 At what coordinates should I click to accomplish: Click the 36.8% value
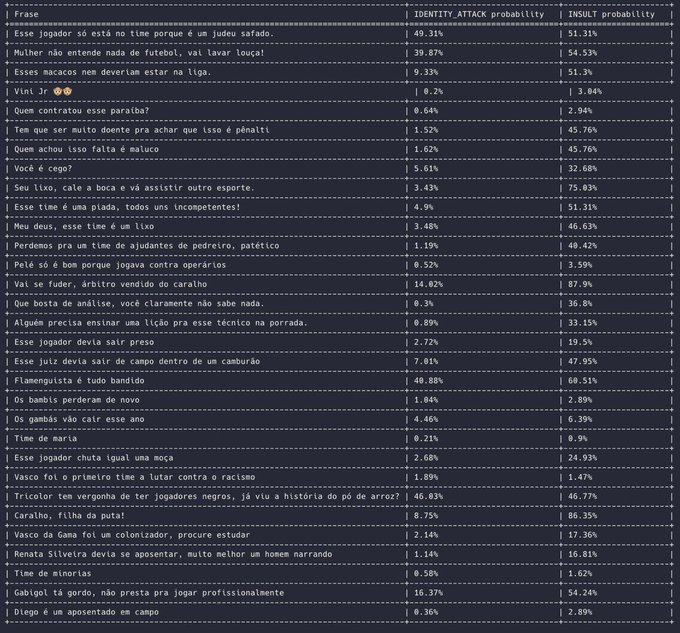[580, 303]
